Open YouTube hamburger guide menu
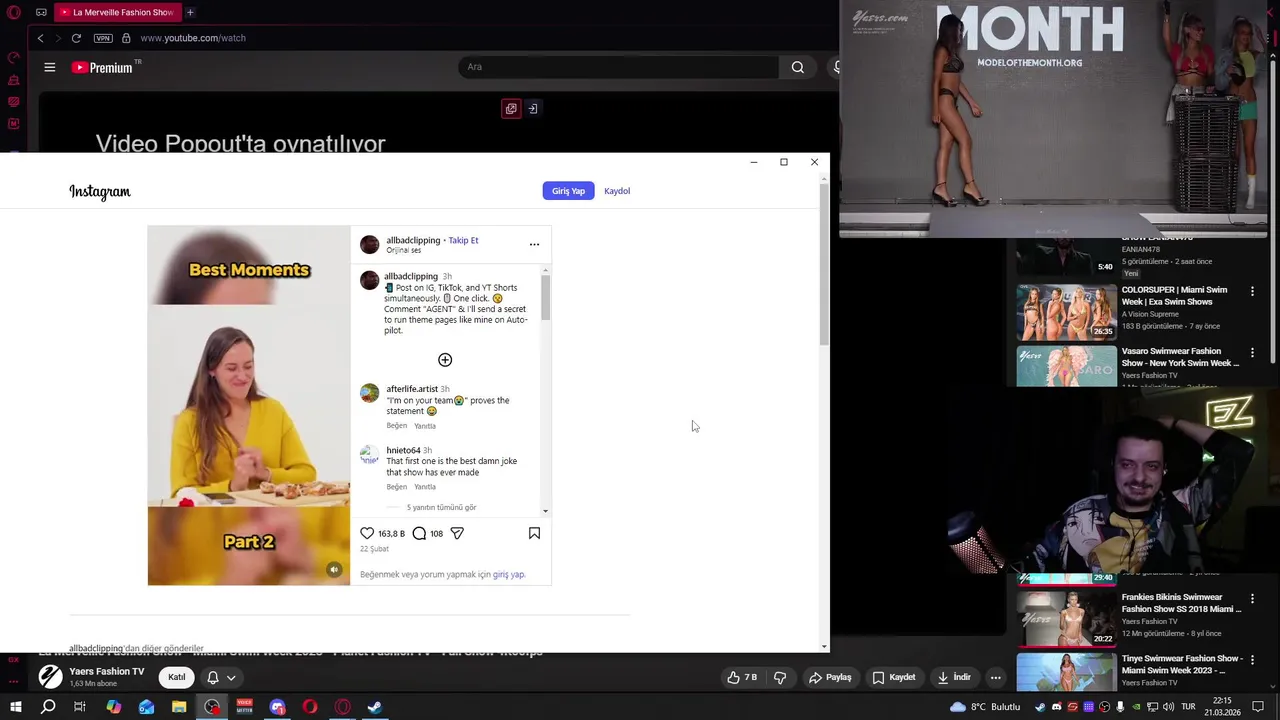1280x720 pixels. click(49, 67)
